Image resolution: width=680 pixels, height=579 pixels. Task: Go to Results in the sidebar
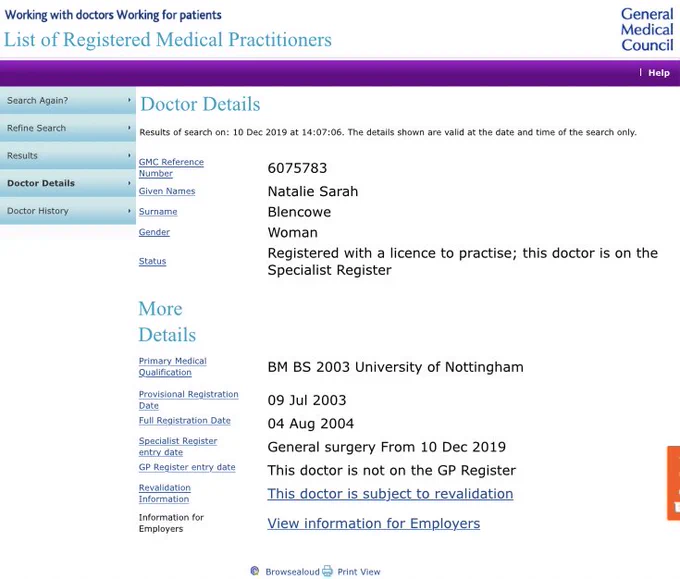pyautogui.click(x=68, y=155)
